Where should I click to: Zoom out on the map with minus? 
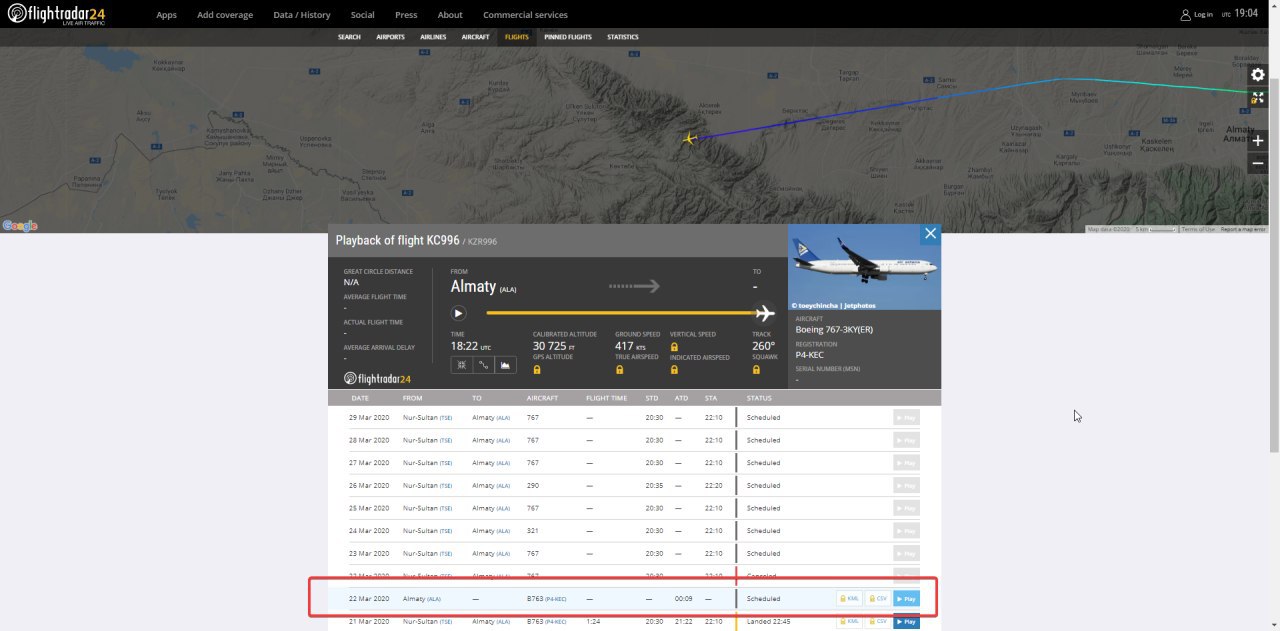(1258, 163)
